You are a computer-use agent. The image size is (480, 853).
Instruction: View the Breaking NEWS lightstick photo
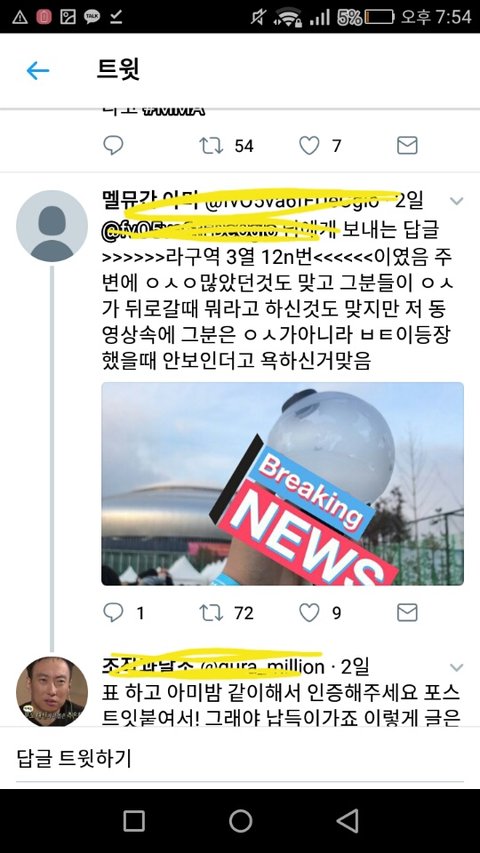[x=282, y=484]
